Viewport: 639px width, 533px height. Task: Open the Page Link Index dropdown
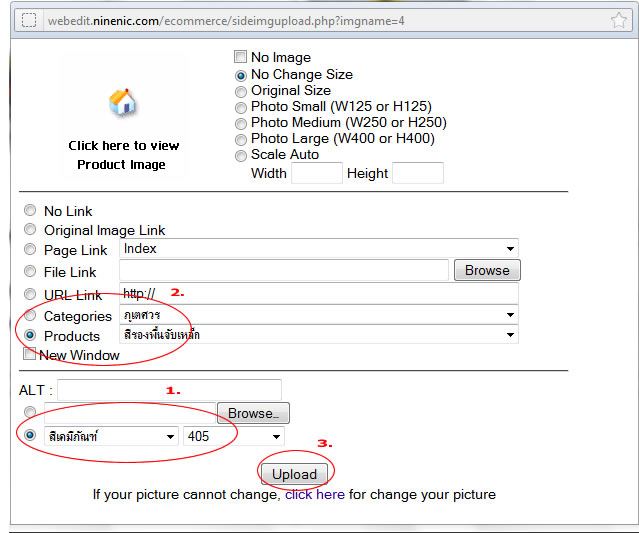coord(318,248)
